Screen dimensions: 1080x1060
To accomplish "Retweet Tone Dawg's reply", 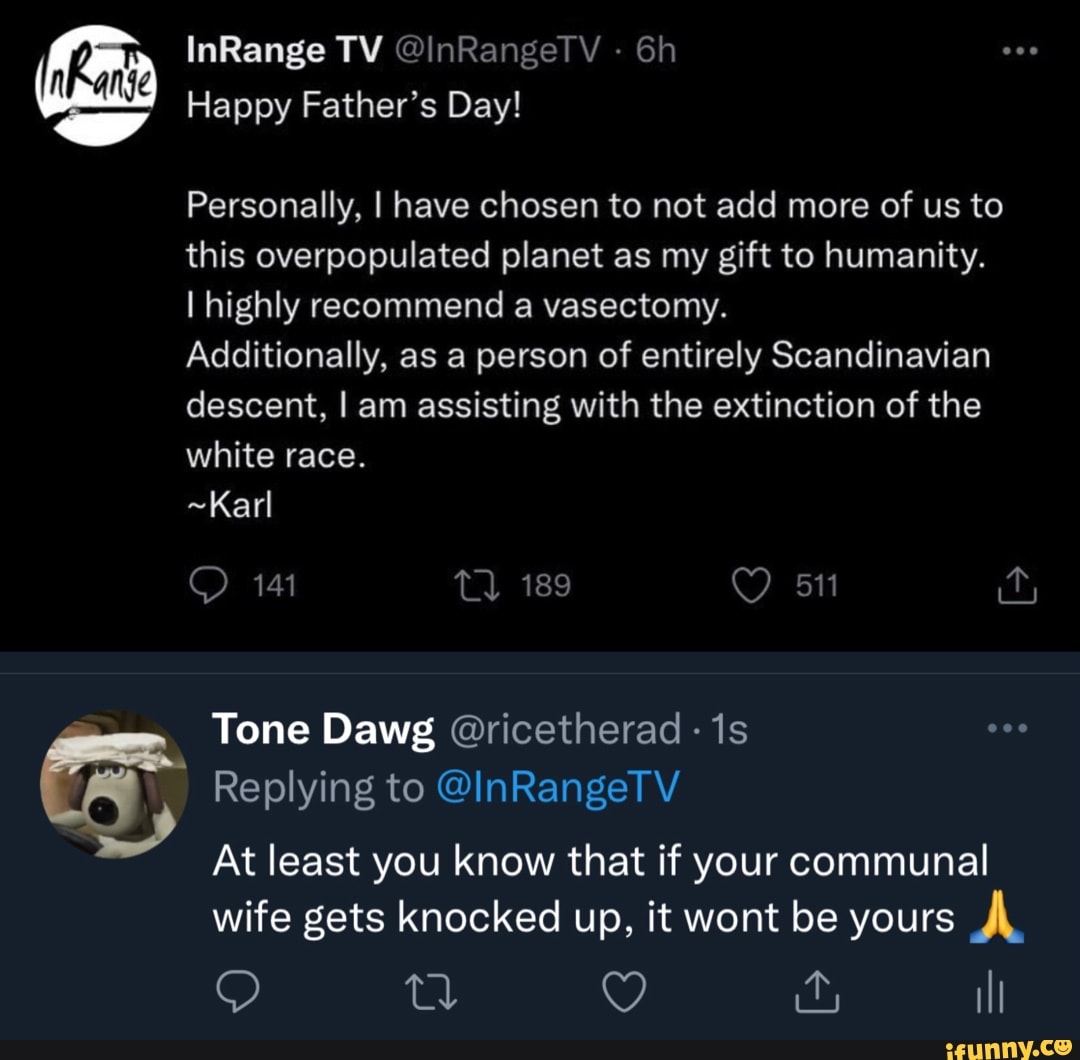I will [x=432, y=993].
